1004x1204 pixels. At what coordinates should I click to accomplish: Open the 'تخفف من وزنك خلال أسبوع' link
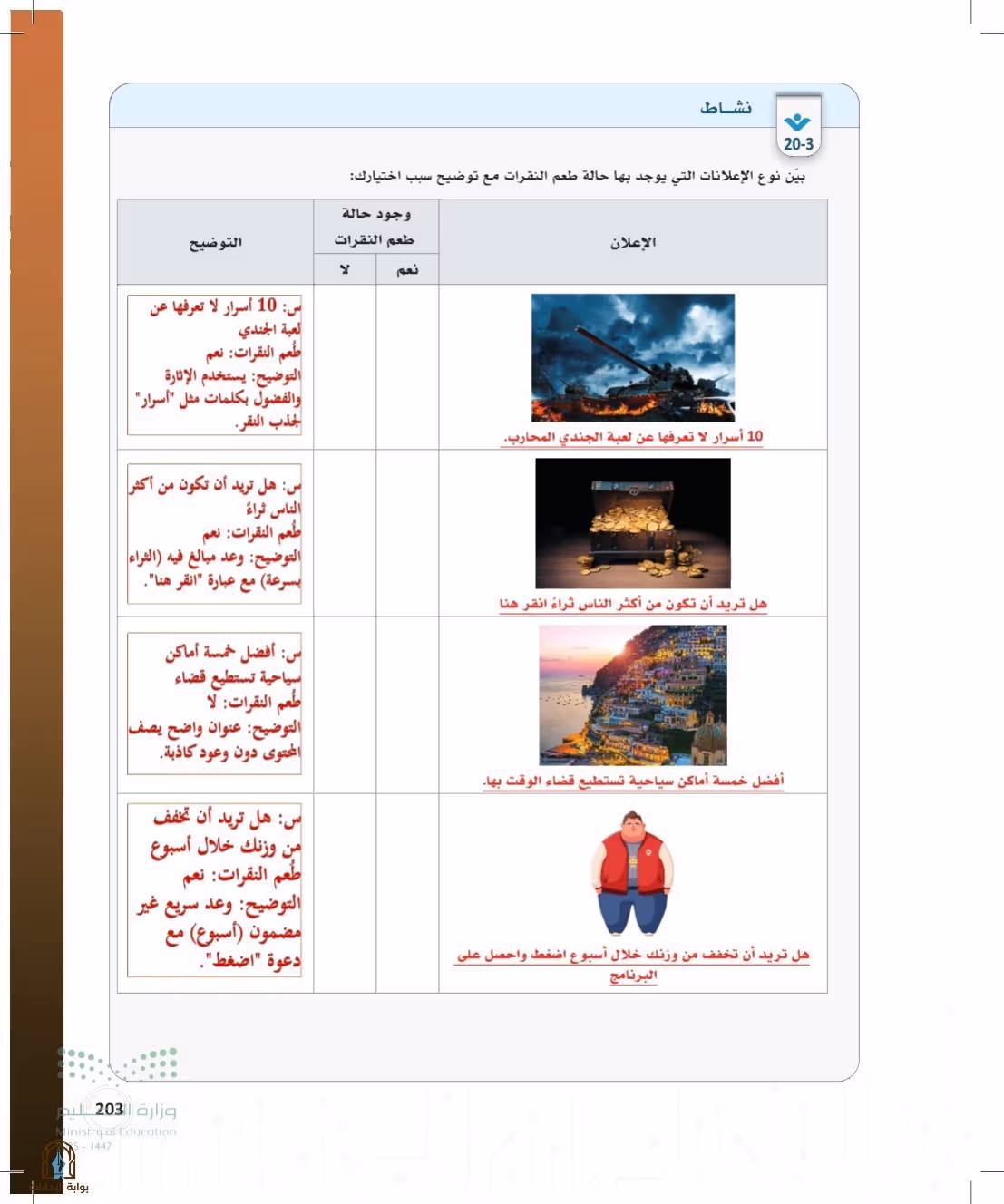[633, 965]
